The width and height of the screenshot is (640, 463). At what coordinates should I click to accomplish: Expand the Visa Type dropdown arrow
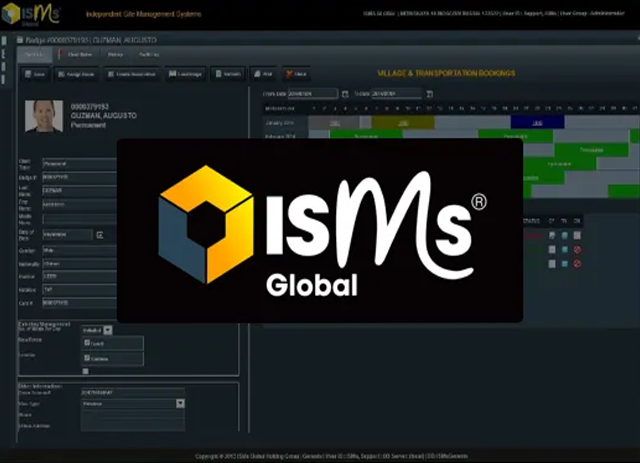180,403
